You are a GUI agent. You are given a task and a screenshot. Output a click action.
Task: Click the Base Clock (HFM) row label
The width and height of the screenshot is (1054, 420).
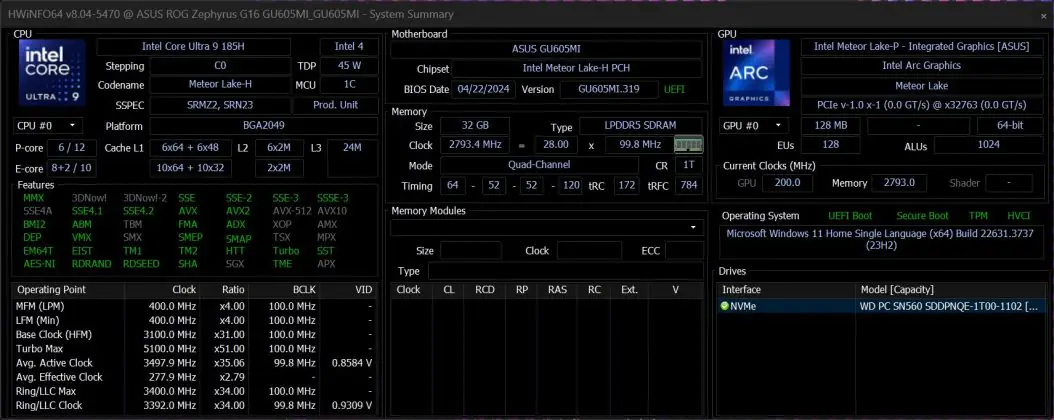coord(54,335)
